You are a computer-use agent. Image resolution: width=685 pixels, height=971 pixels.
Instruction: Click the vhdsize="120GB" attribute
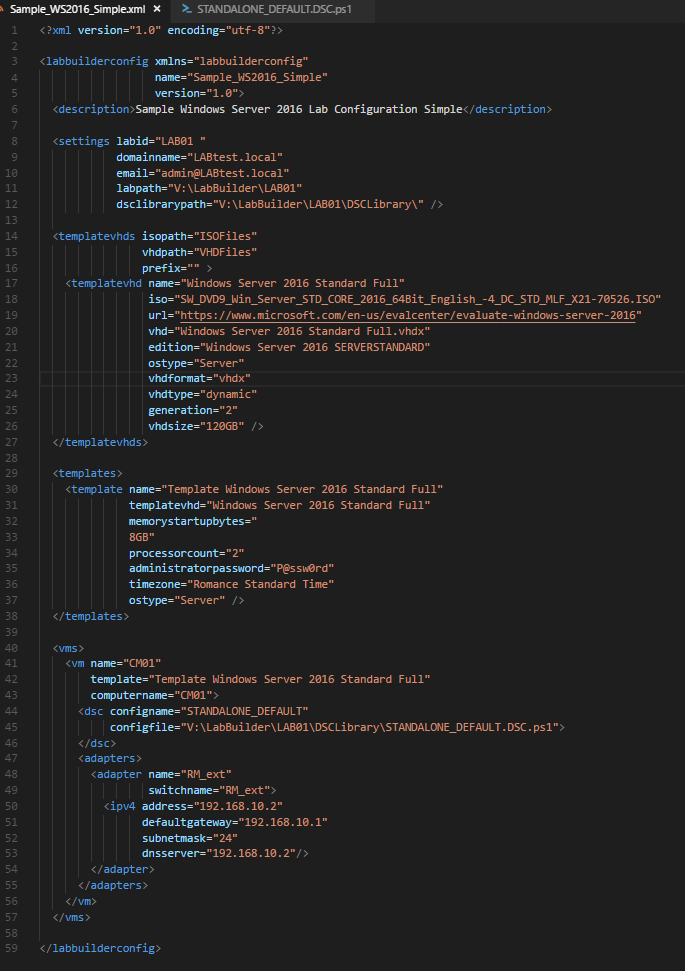[196, 427]
